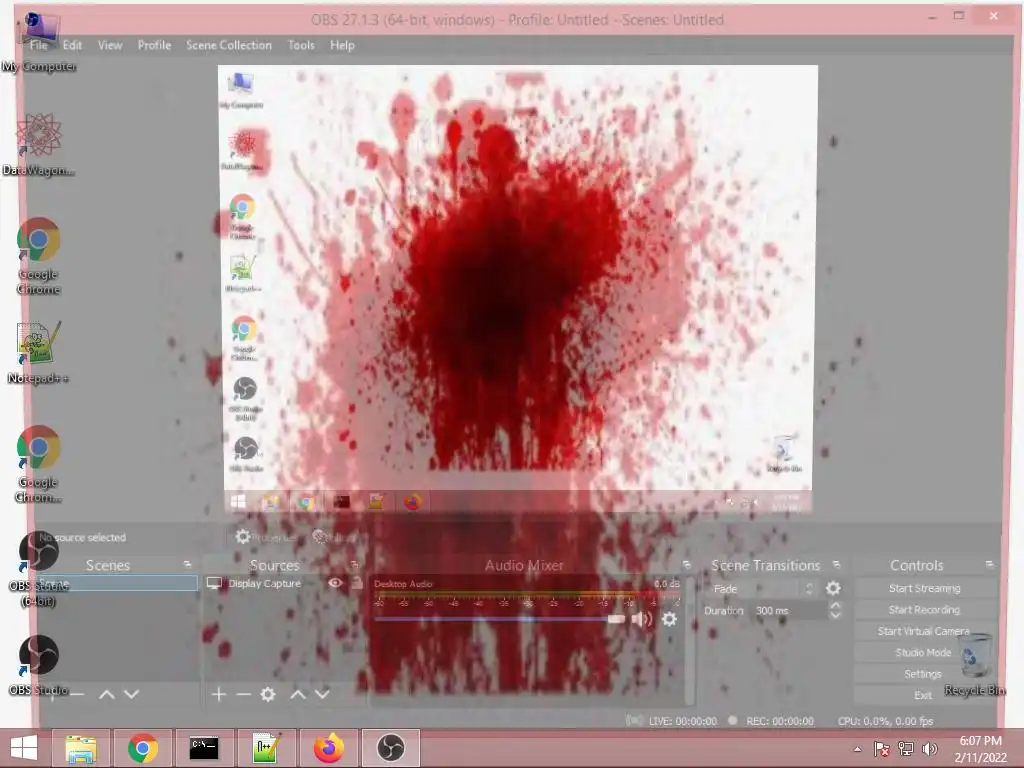This screenshot has width=1024, height=768.
Task: Open the File menu in OBS
Action: click(x=39, y=45)
